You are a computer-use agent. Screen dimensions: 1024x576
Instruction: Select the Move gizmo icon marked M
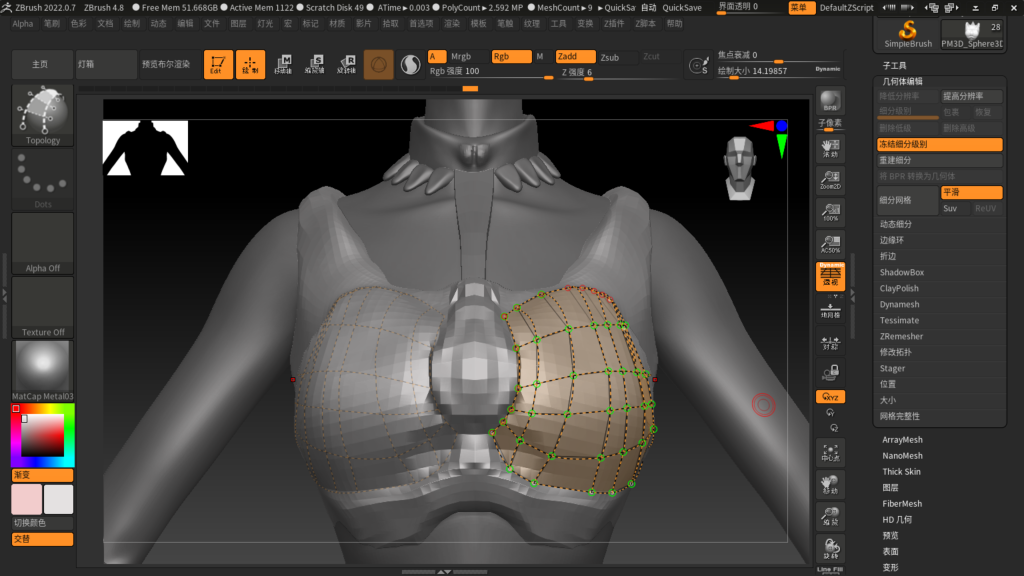(x=283, y=65)
